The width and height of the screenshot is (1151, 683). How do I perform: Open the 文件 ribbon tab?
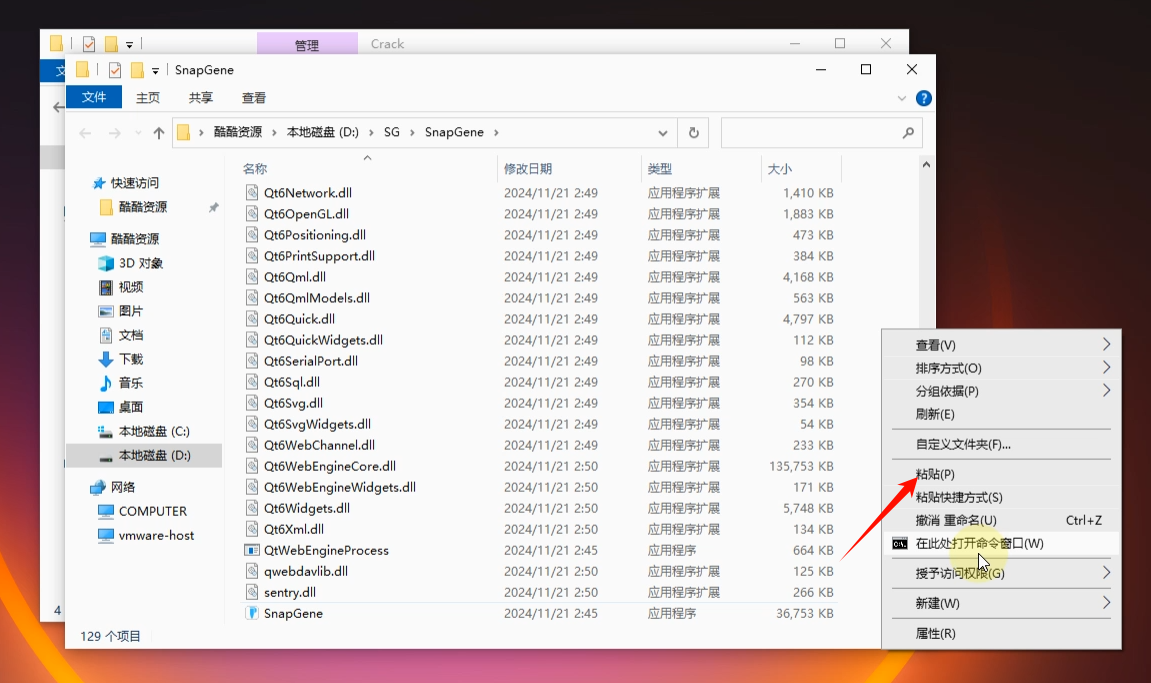(94, 97)
